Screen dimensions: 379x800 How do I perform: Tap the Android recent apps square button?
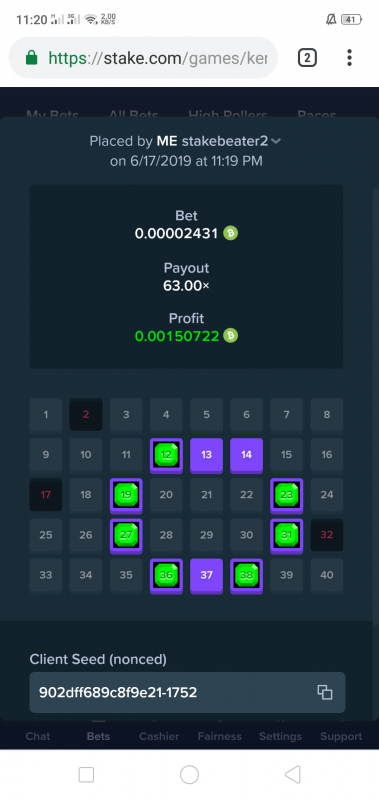[86, 774]
